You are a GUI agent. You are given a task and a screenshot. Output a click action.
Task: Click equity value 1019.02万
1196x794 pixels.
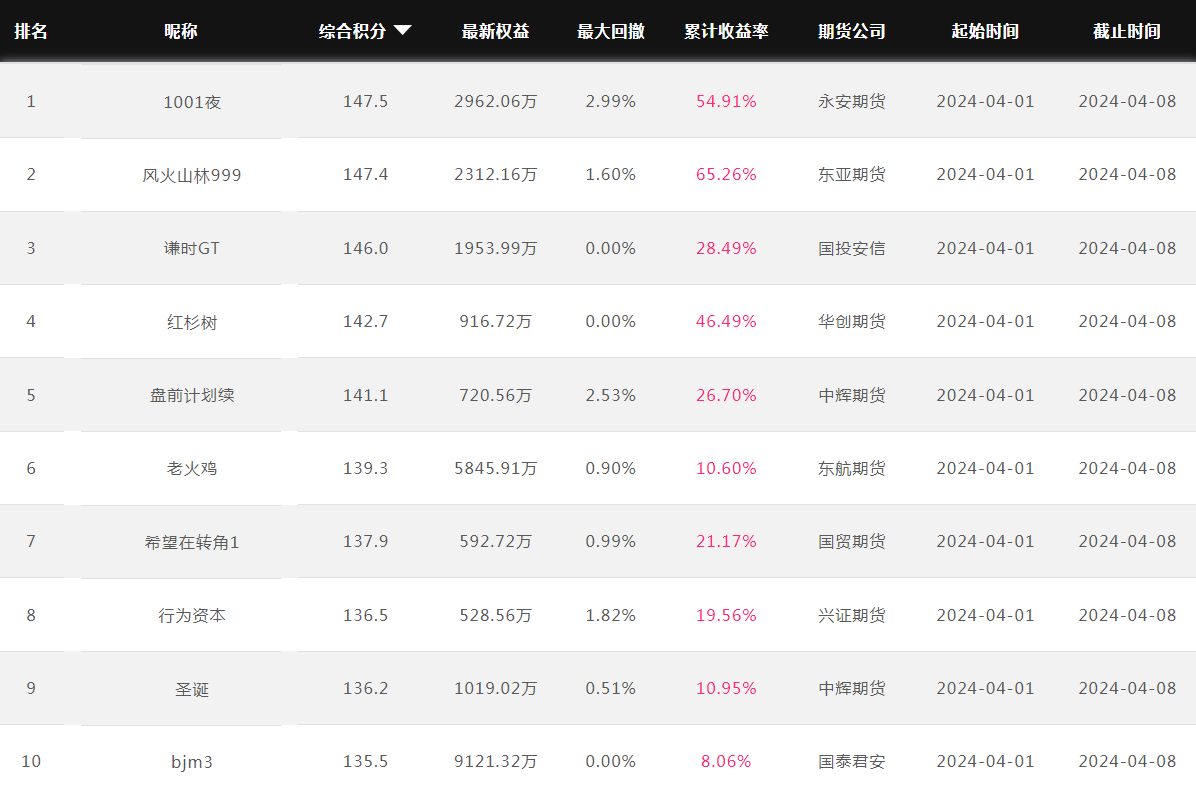point(496,688)
